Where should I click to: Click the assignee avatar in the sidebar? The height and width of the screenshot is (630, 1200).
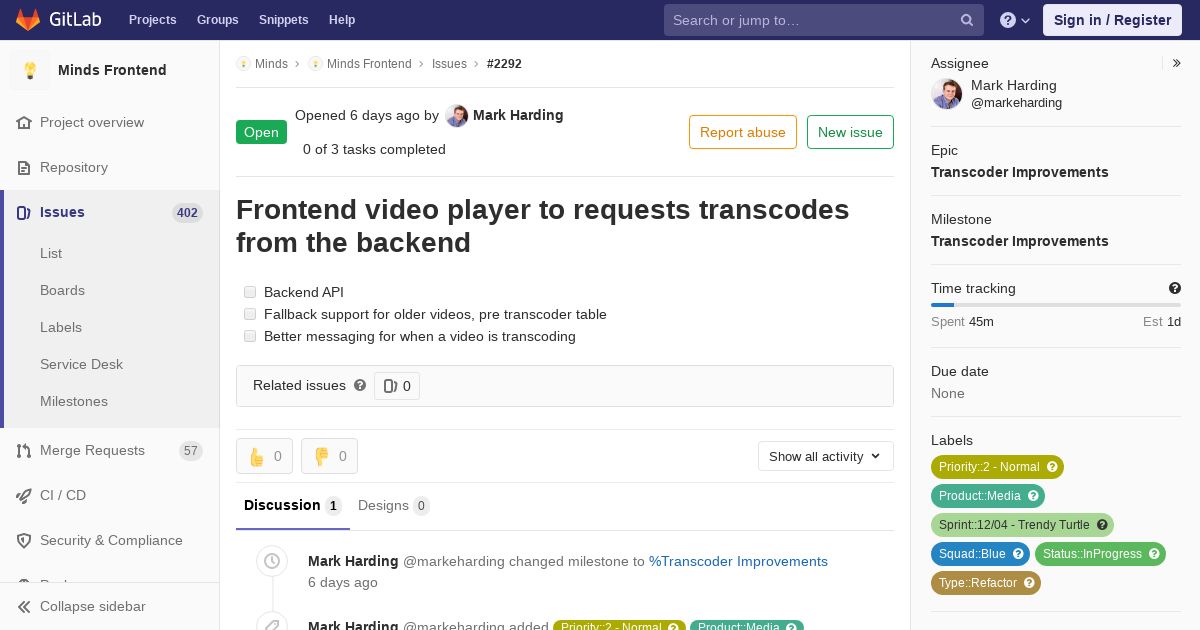(946, 94)
